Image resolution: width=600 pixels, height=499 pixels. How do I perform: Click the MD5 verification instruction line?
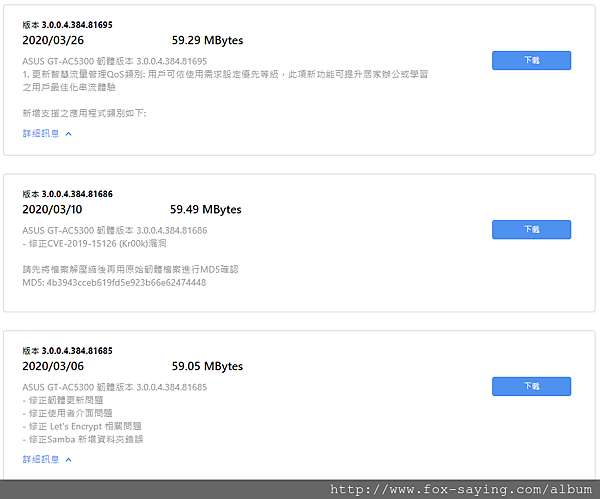pos(130,270)
